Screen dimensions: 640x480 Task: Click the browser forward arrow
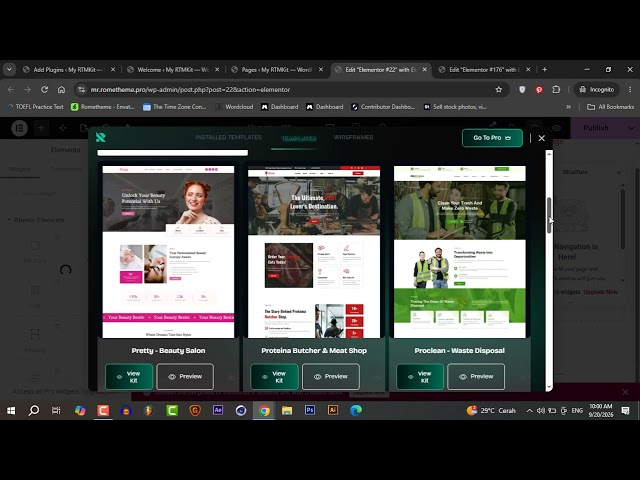pos(27,89)
